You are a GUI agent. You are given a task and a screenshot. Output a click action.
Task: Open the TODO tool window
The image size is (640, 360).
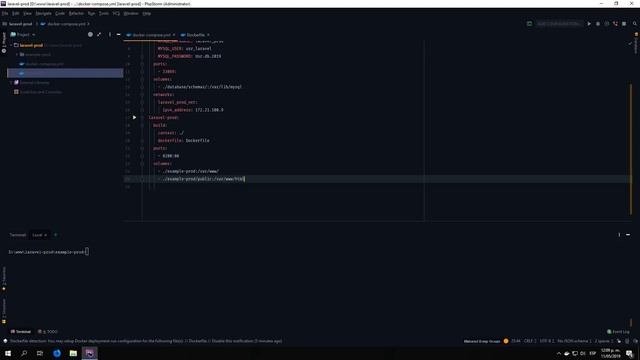click(x=48, y=331)
